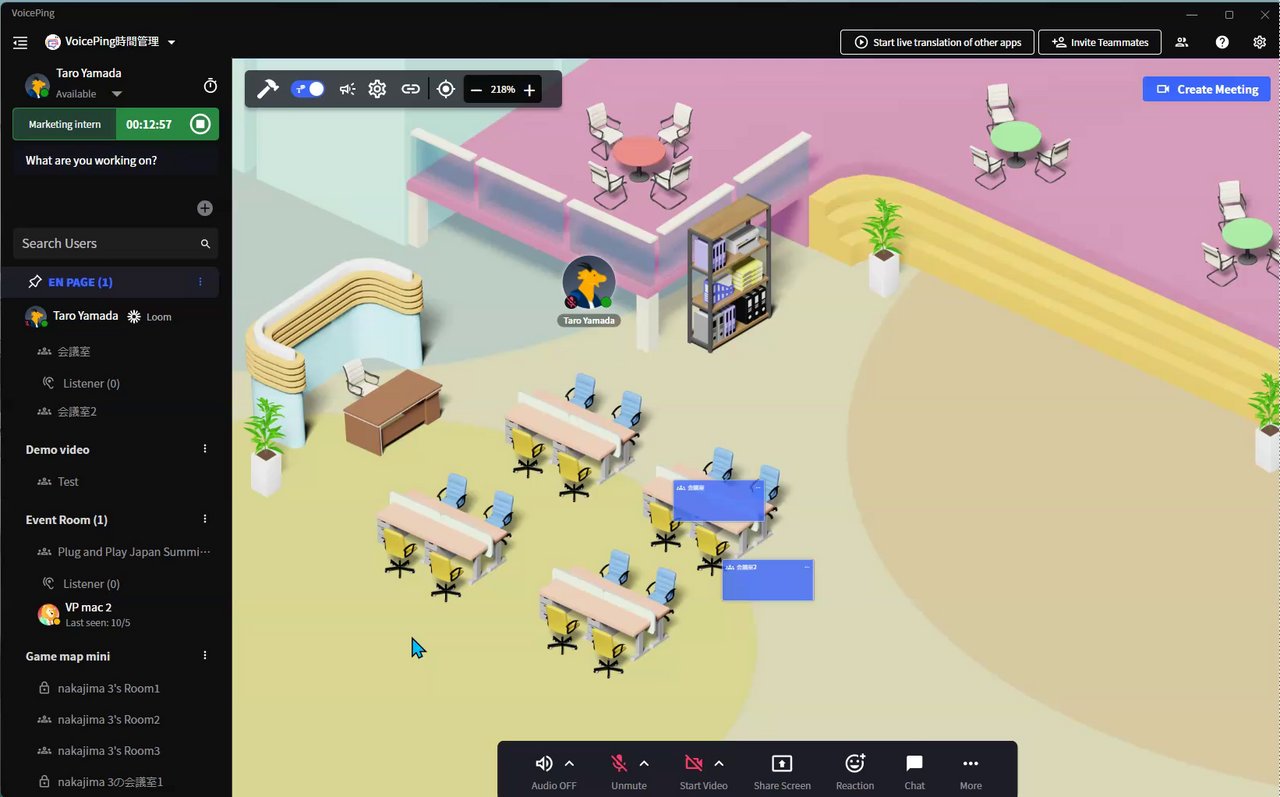Expand microphone options chevron

point(644,763)
